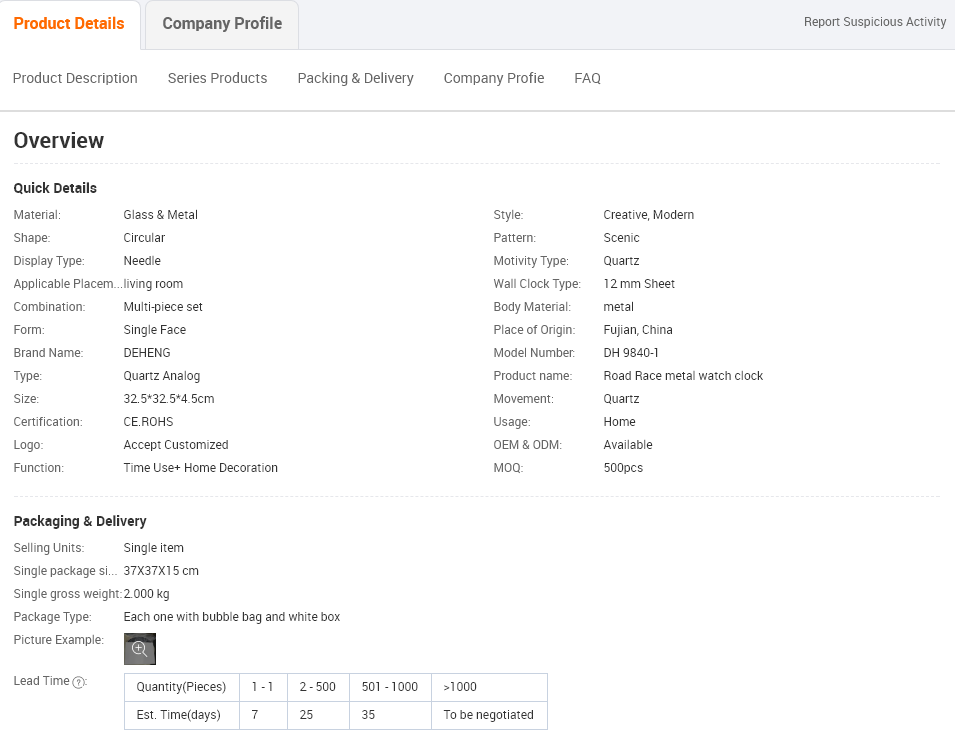Click the model number DH 9840-1
Image resolution: width=955 pixels, height=742 pixels.
pyautogui.click(x=631, y=353)
